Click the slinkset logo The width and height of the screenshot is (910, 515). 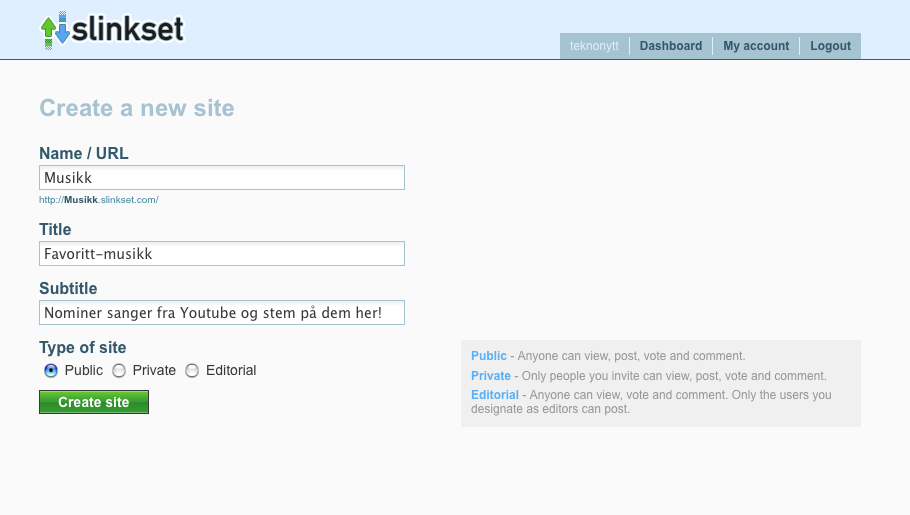pyautogui.click(x=111, y=30)
